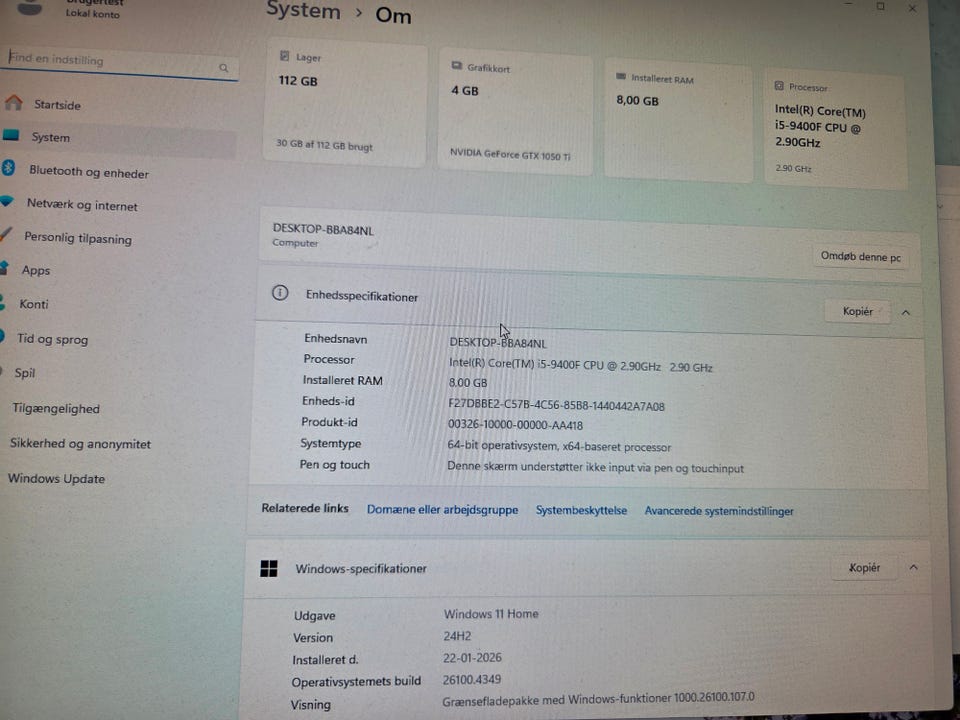Open Spil settings
Screen dimensions: 960x720
(24, 373)
